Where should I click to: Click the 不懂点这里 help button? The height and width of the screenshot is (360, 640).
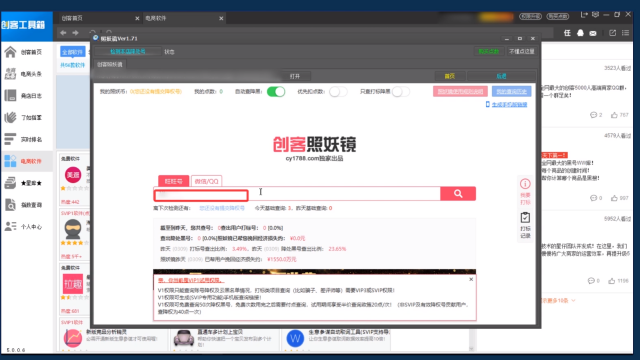point(522,51)
